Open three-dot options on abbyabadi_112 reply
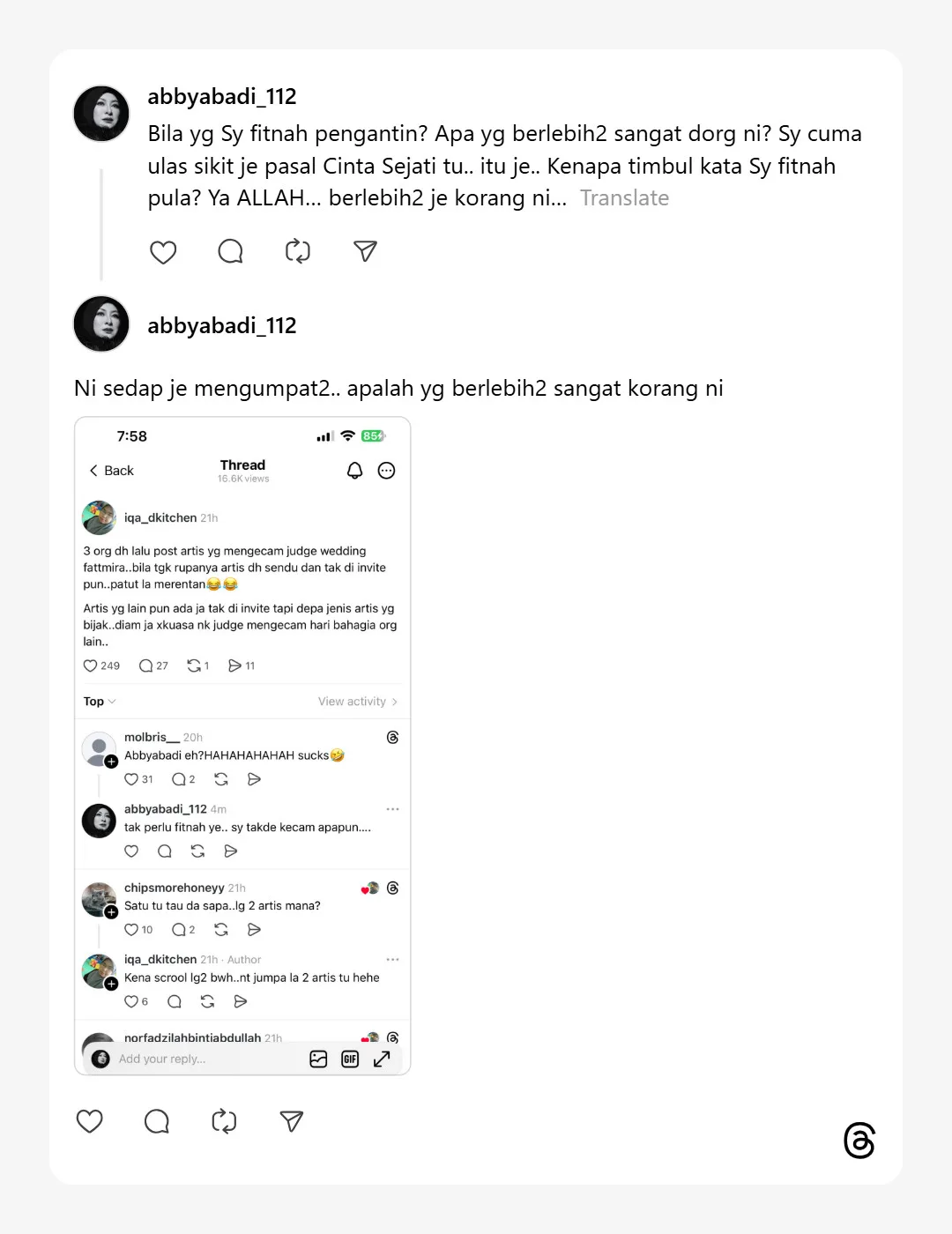 point(392,809)
